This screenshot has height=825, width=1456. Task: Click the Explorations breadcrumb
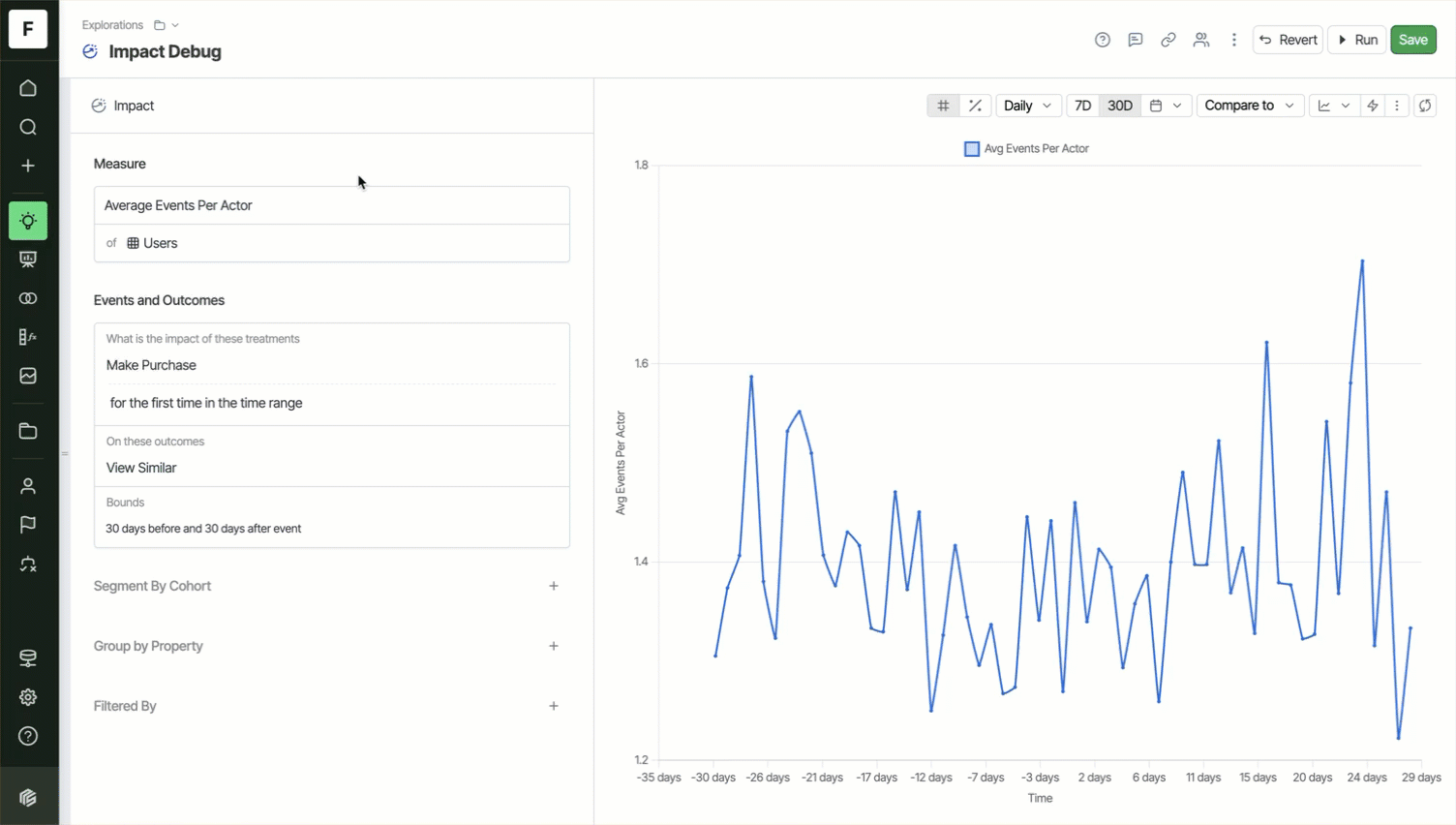tap(112, 25)
